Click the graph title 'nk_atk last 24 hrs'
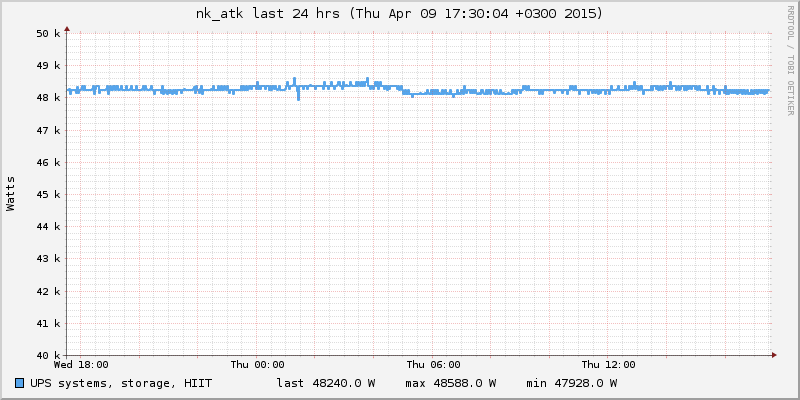 click(x=268, y=14)
